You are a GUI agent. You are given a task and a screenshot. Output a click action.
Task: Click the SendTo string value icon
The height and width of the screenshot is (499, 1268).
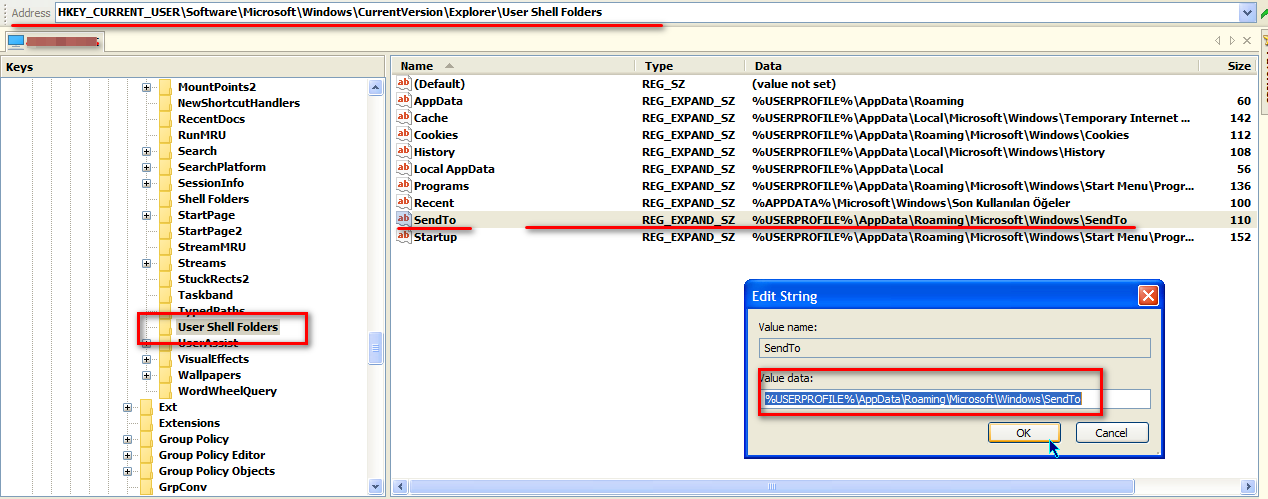tap(404, 220)
